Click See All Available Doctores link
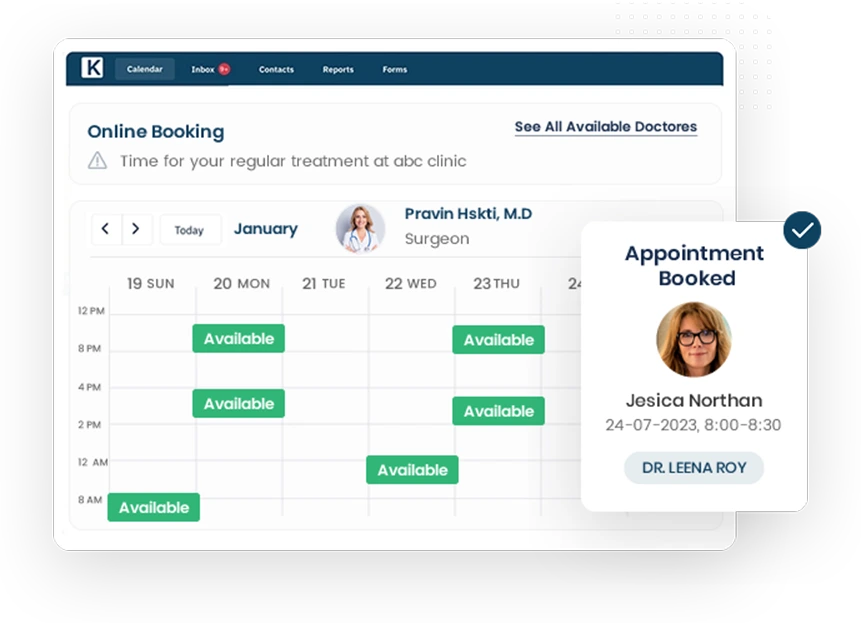The height and width of the screenshot is (623, 861). pos(605,127)
